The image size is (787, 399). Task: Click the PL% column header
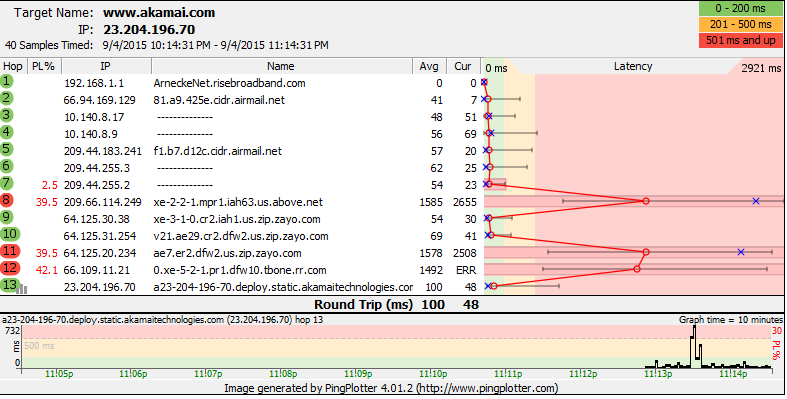(x=44, y=66)
